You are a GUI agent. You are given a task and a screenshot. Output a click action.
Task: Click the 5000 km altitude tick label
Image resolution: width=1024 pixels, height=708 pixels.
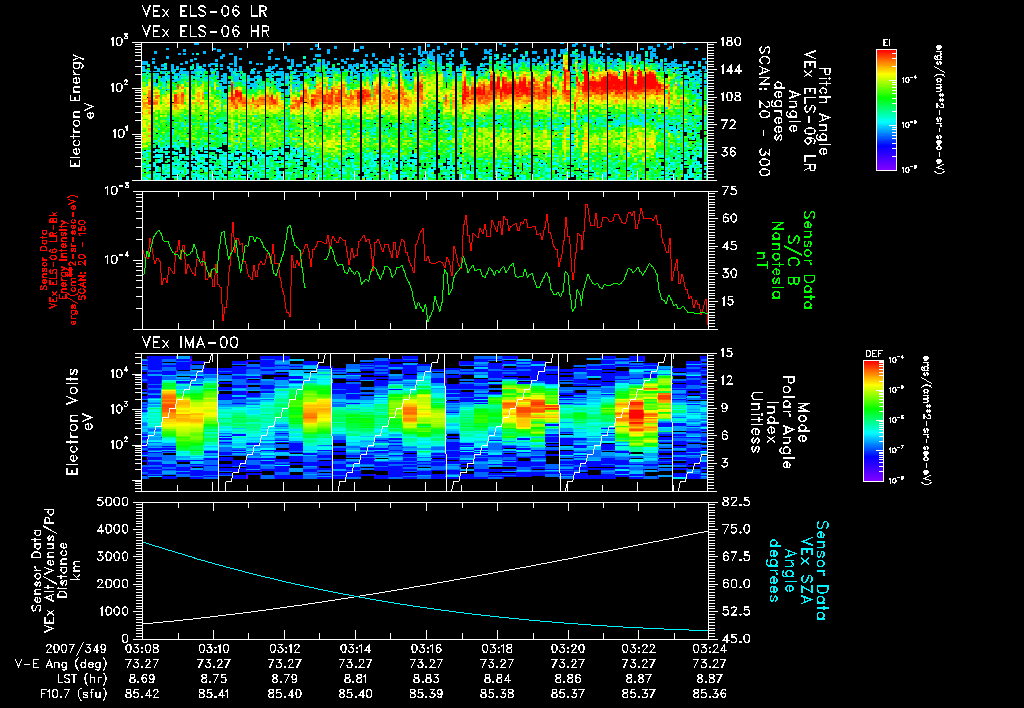click(x=114, y=502)
